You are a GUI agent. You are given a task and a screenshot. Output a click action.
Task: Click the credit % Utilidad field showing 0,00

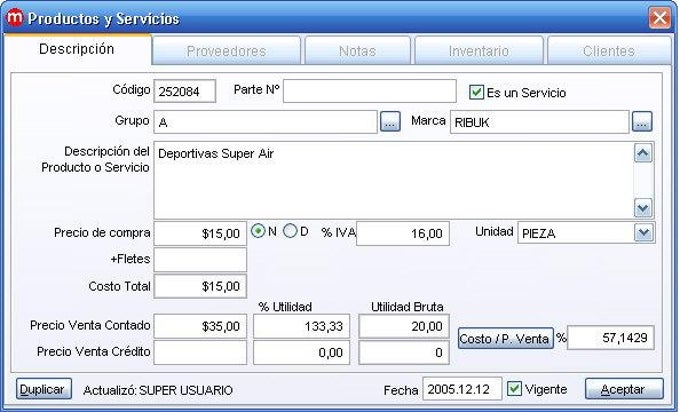click(301, 352)
